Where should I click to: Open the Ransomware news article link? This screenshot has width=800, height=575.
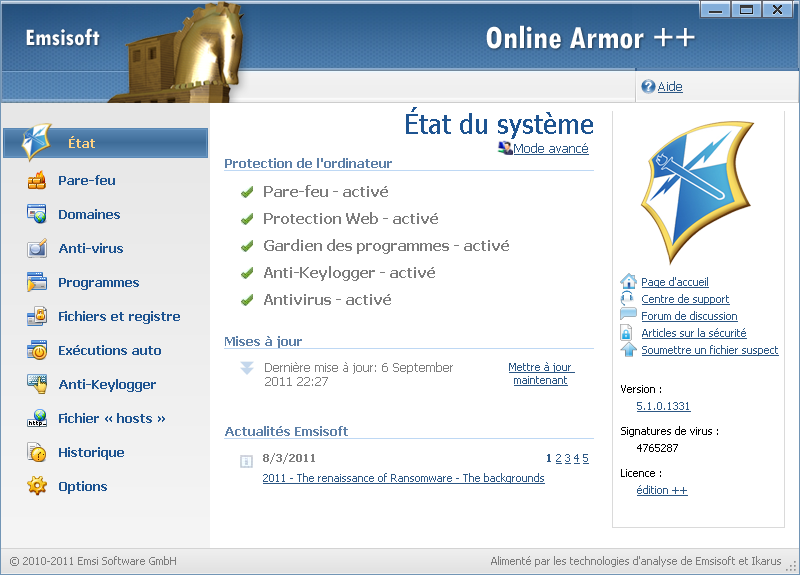403,478
